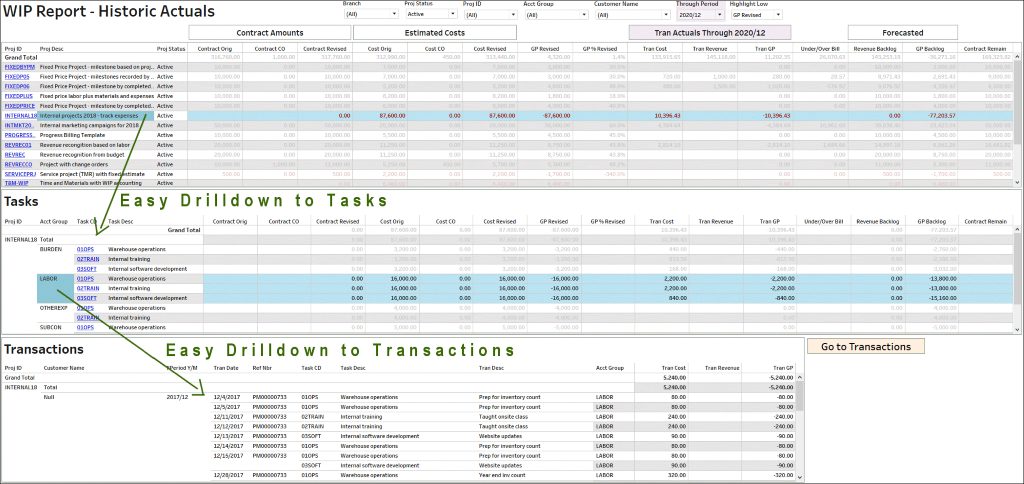
Task: Click the SERVICEPRJ project link
Action: click(19, 174)
